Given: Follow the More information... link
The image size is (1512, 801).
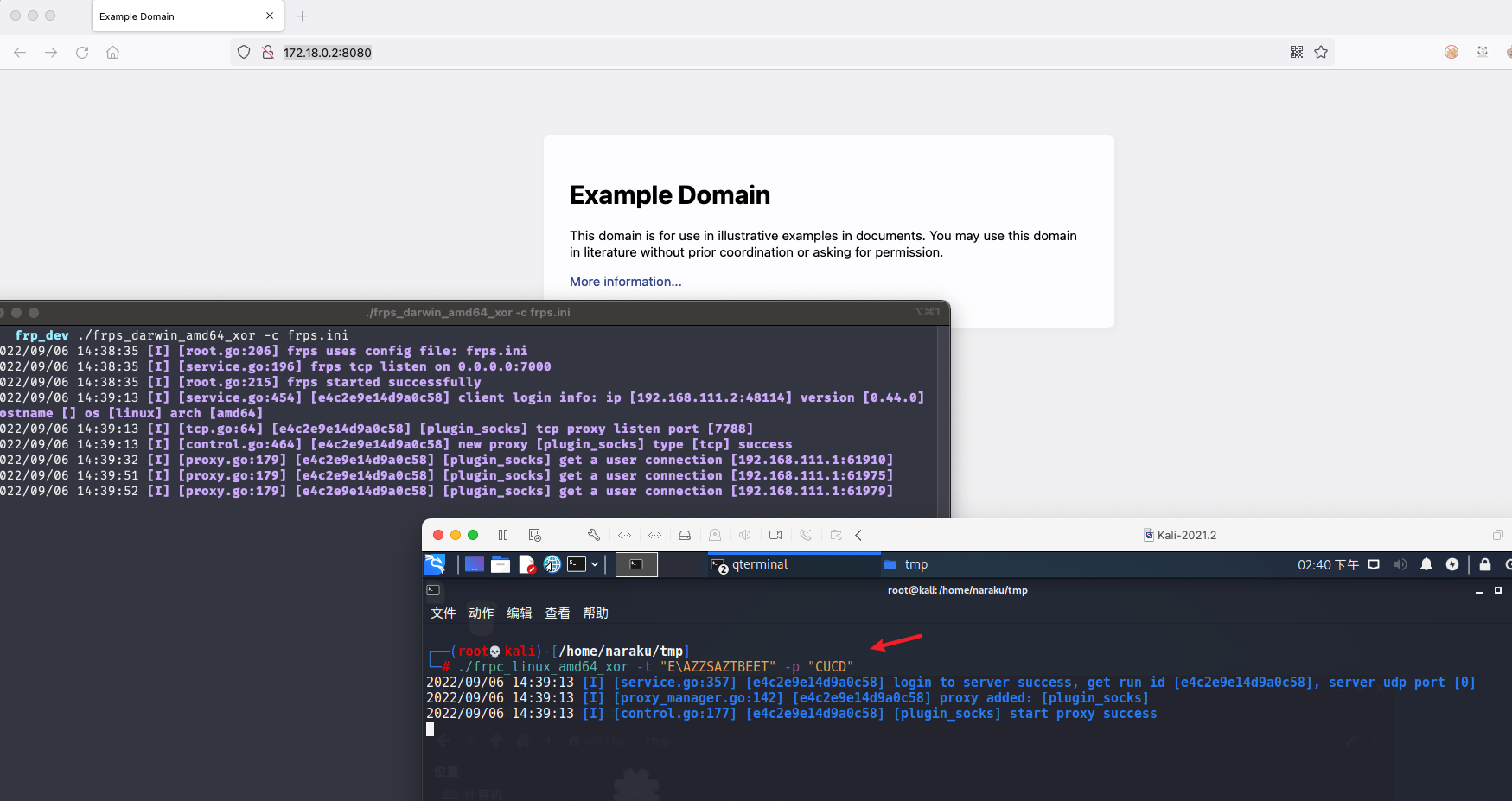Looking at the screenshot, I should pyautogui.click(x=625, y=282).
